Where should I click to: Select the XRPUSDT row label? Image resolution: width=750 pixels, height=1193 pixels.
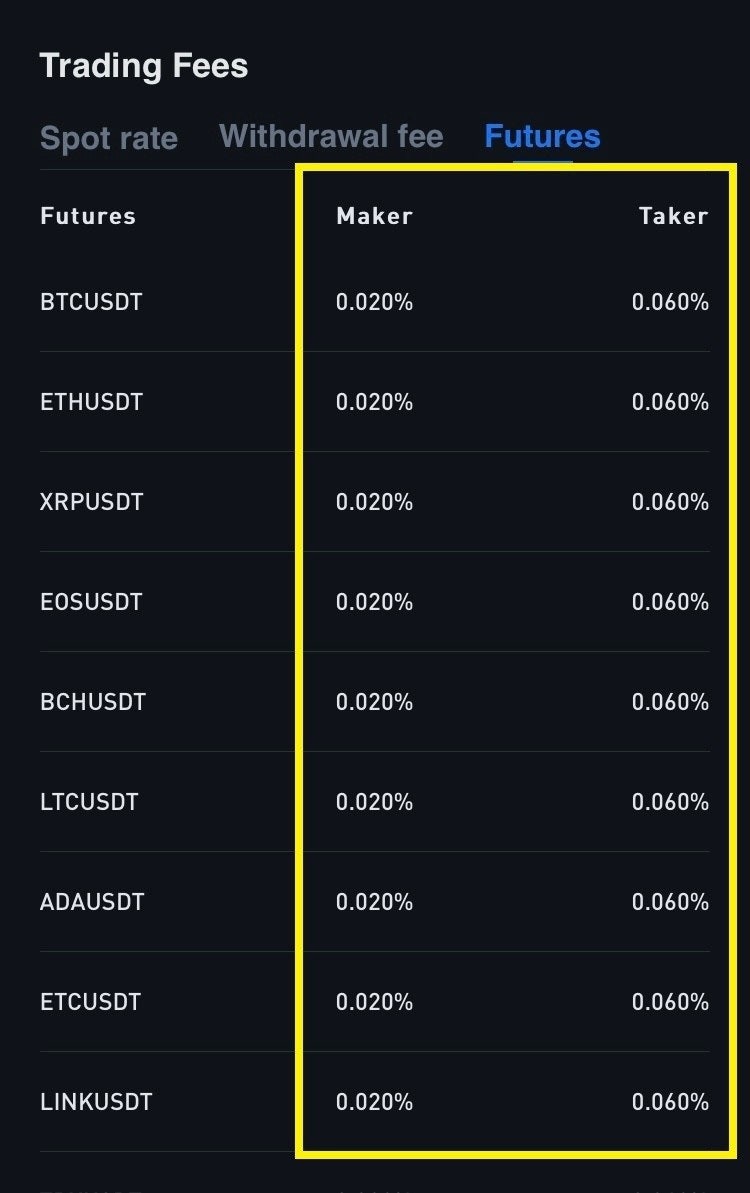[91, 502]
